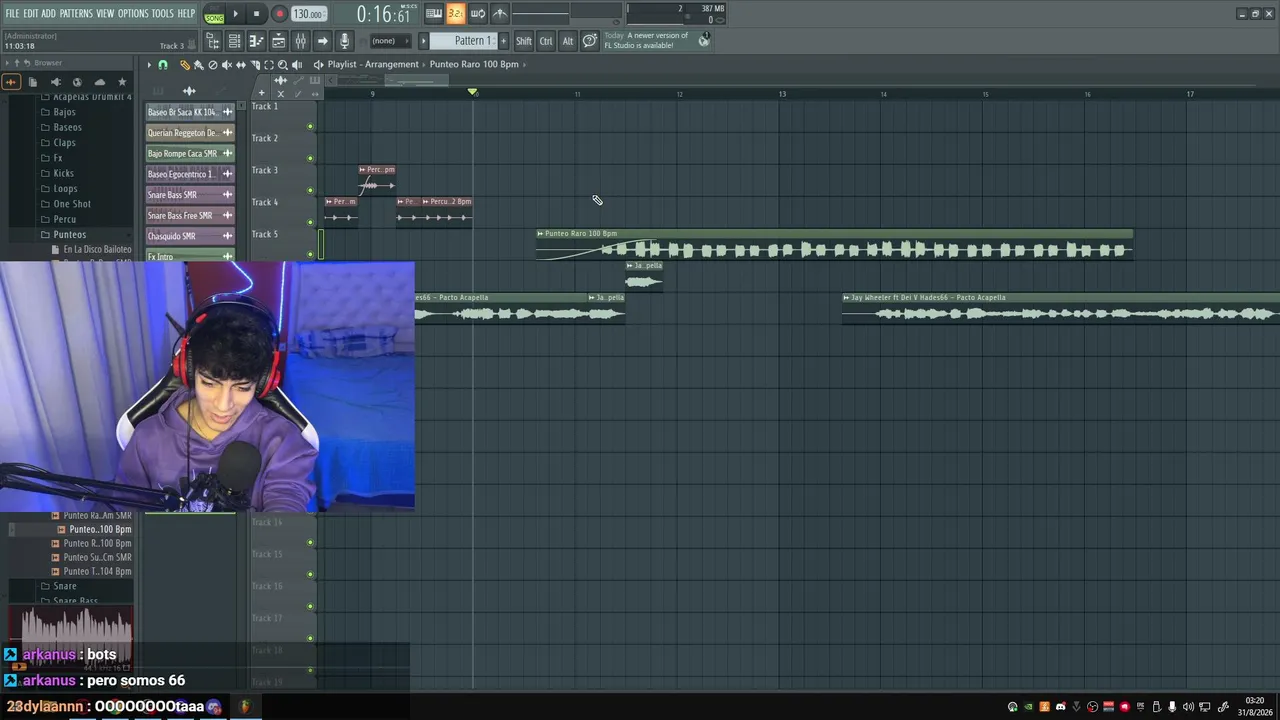The image size is (1280, 720).
Task: Expand the Loops folder
Action: (59, 189)
